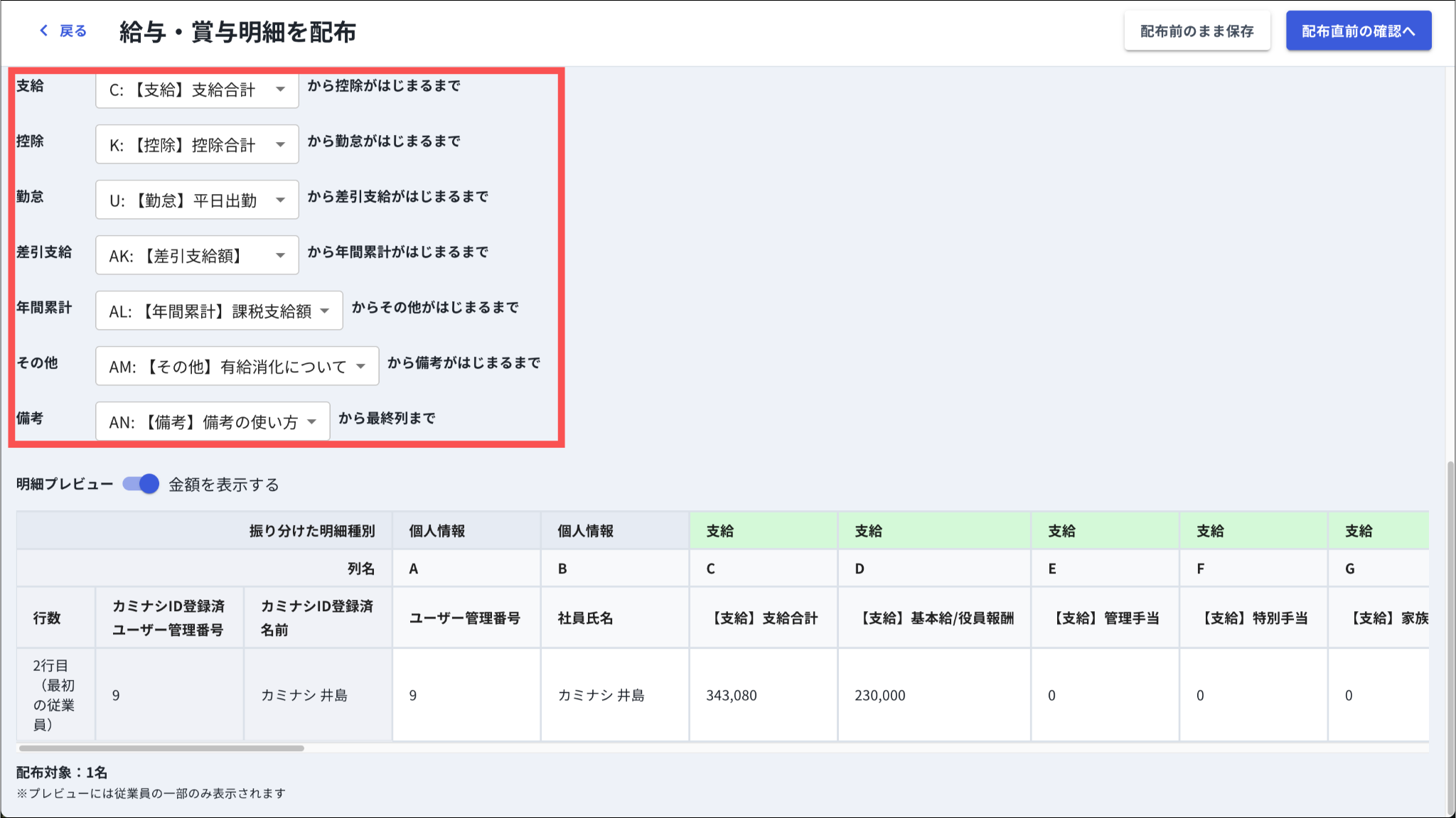Viewport: 1456px width, 818px height.
Task: Click the 戻る back link
Action: tap(73, 31)
